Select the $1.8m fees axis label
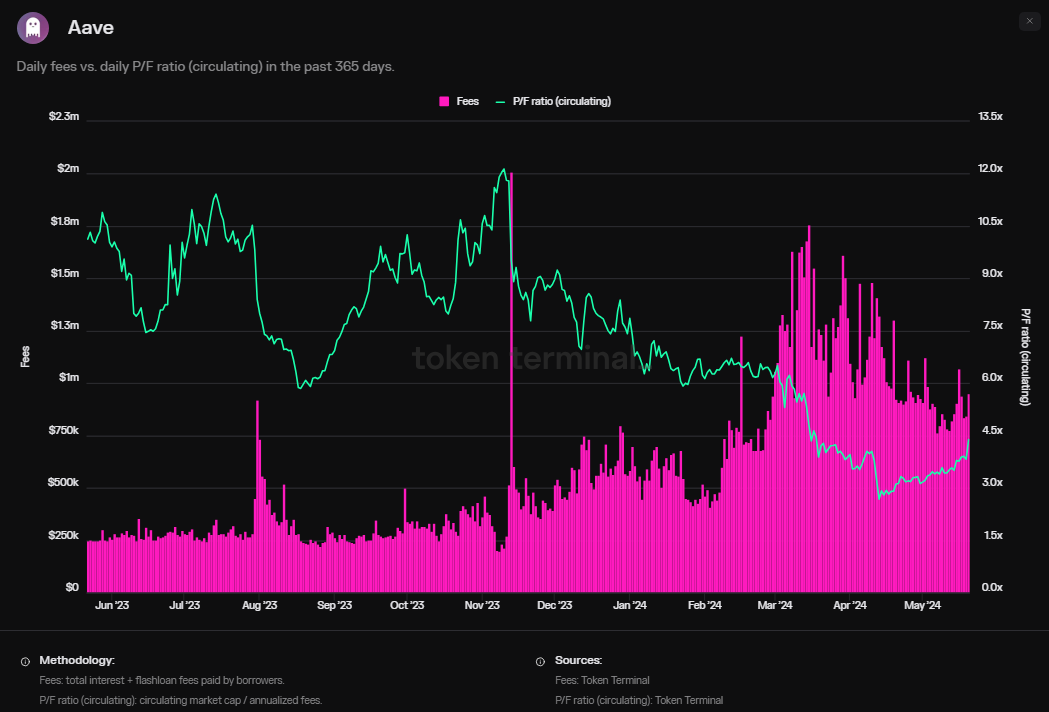1049x712 pixels. click(x=64, y=221)
